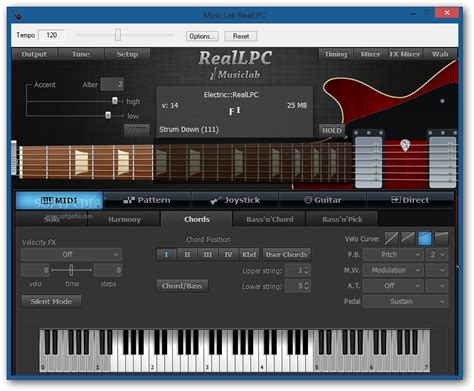Click the 25 MB memory readout
Image resolution: width=474 pixels, height=391 pixels.
coord(297,105)
